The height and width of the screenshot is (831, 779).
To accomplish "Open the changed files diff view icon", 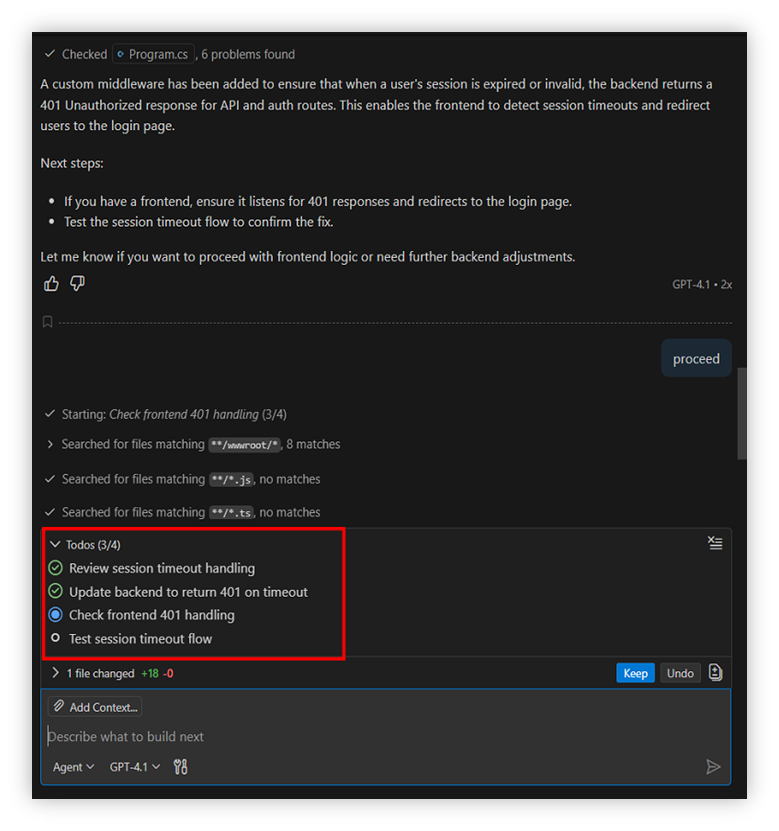I will click(715, 673).
